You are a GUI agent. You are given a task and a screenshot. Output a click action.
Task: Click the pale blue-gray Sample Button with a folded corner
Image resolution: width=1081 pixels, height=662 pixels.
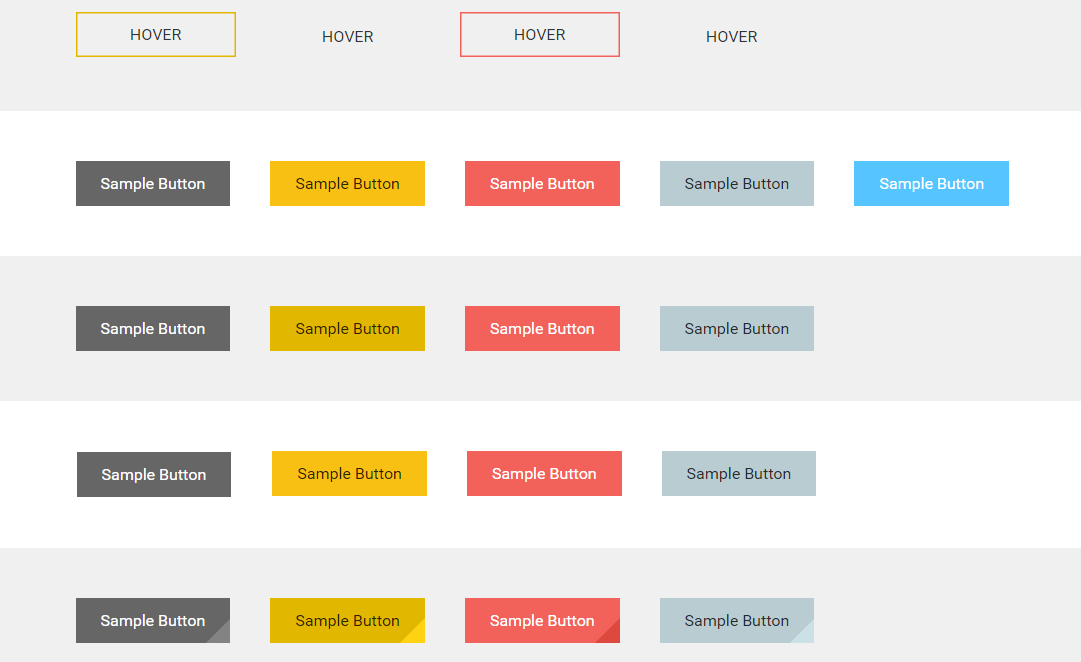737,621
